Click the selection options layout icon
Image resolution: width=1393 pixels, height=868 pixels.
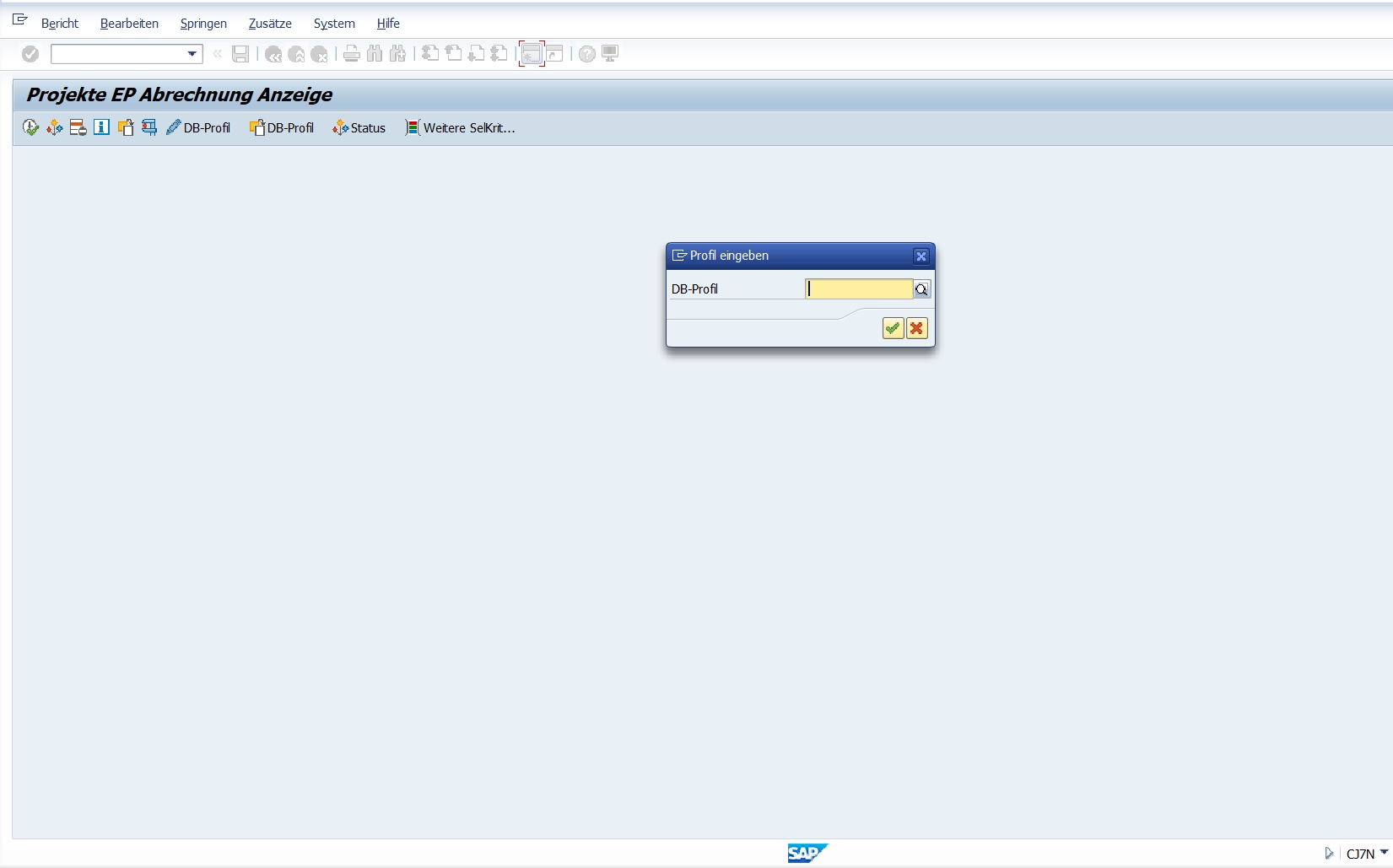coord(149,127)
